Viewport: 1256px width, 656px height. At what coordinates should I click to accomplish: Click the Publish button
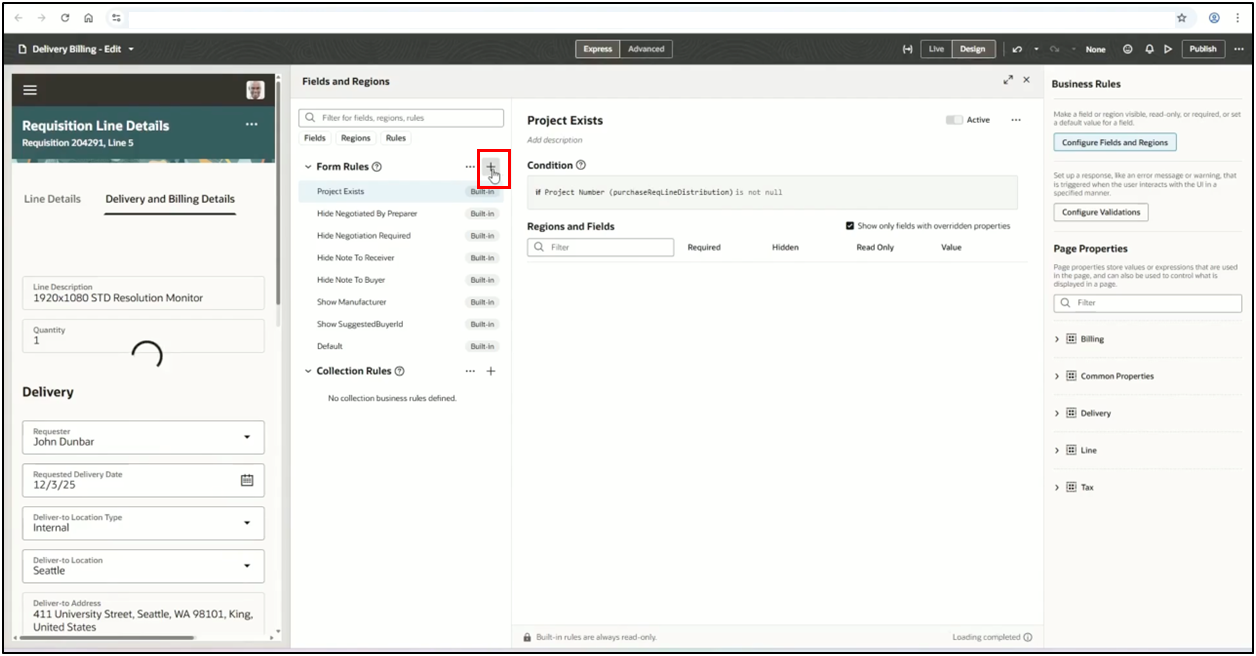click(x=1203, y=49)
